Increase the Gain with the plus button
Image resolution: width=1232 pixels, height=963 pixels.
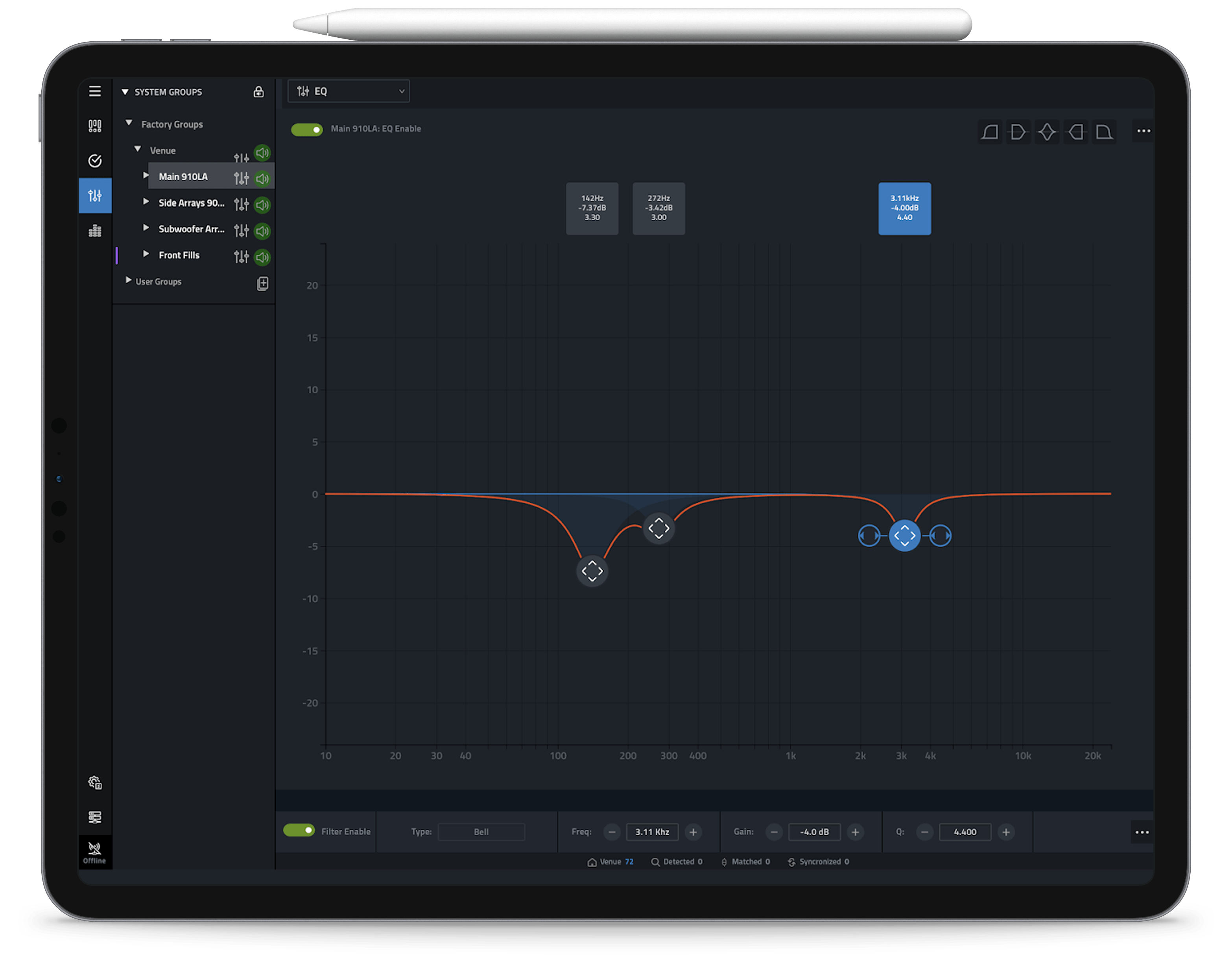click(855, 832)
